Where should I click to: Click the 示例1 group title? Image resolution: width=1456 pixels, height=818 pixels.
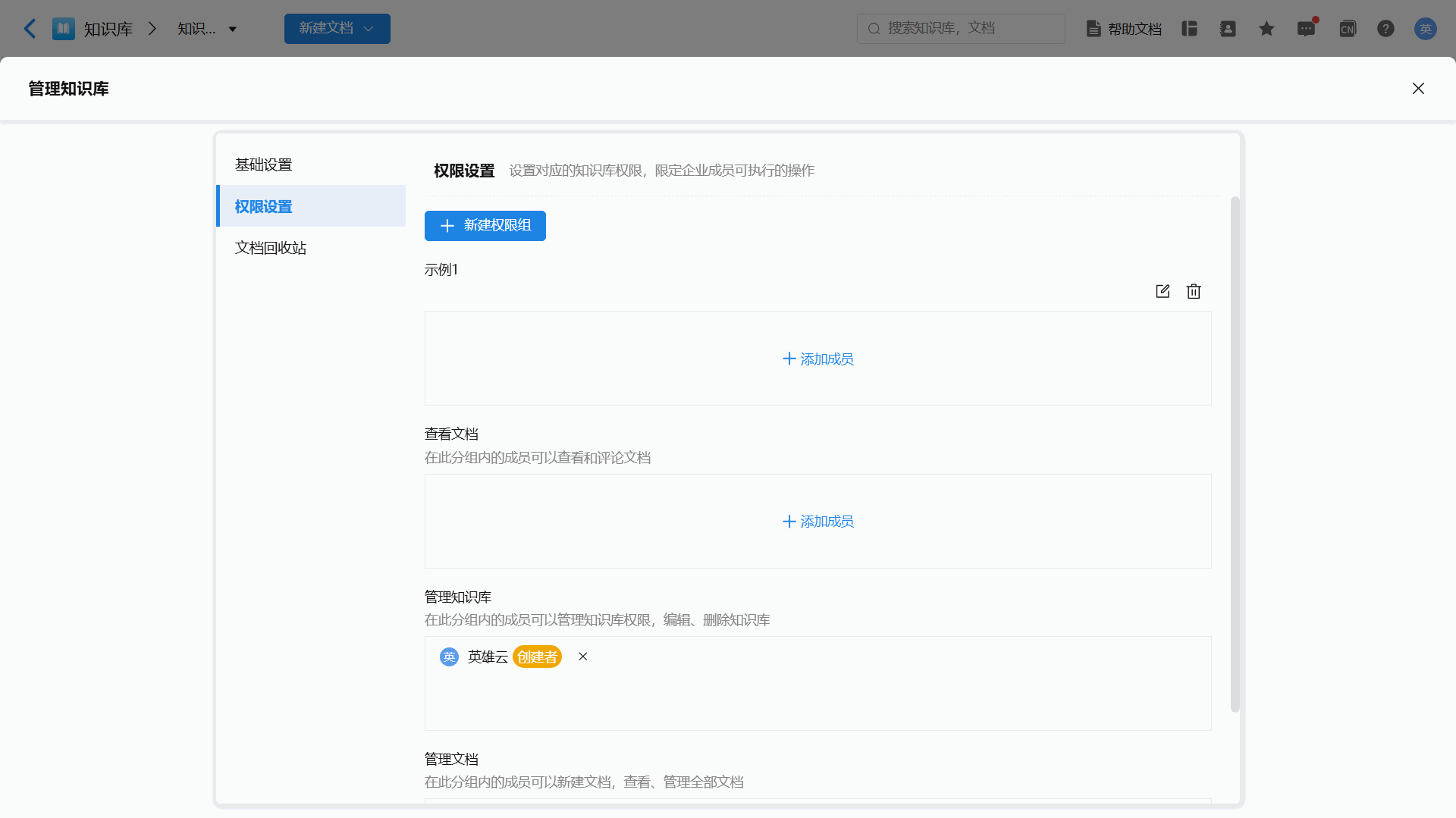tap(441, 270)
